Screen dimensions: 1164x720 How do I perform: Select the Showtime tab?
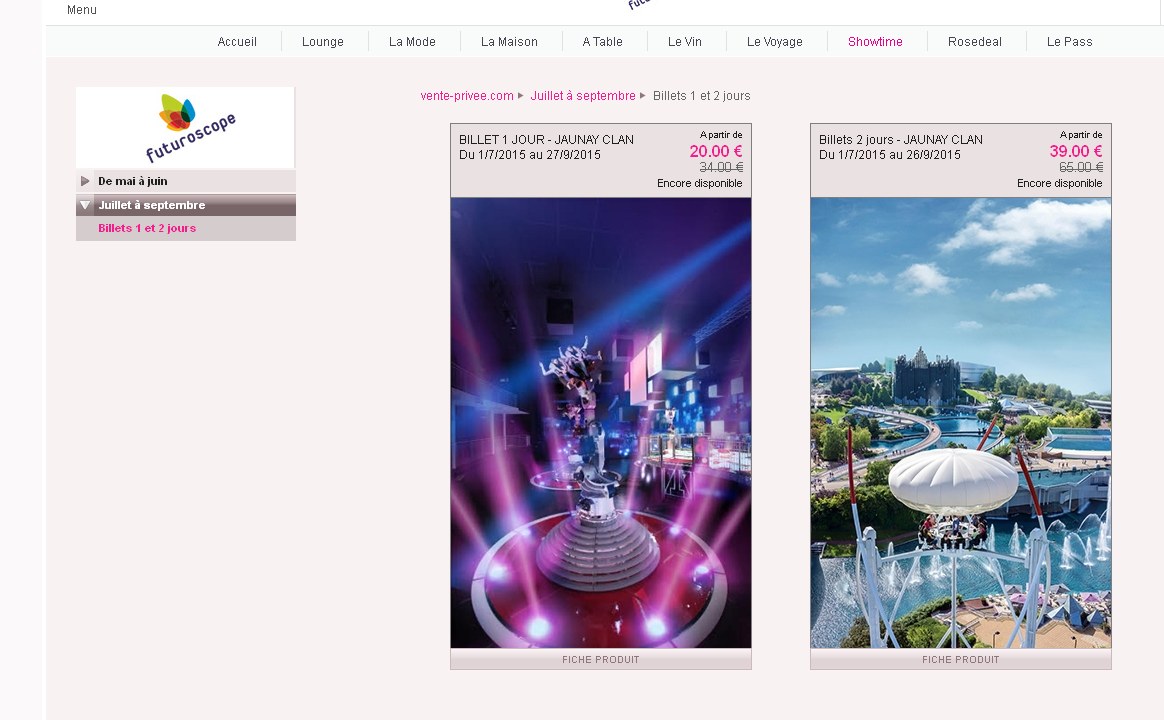pyautogui.click(x=875, y=42)
